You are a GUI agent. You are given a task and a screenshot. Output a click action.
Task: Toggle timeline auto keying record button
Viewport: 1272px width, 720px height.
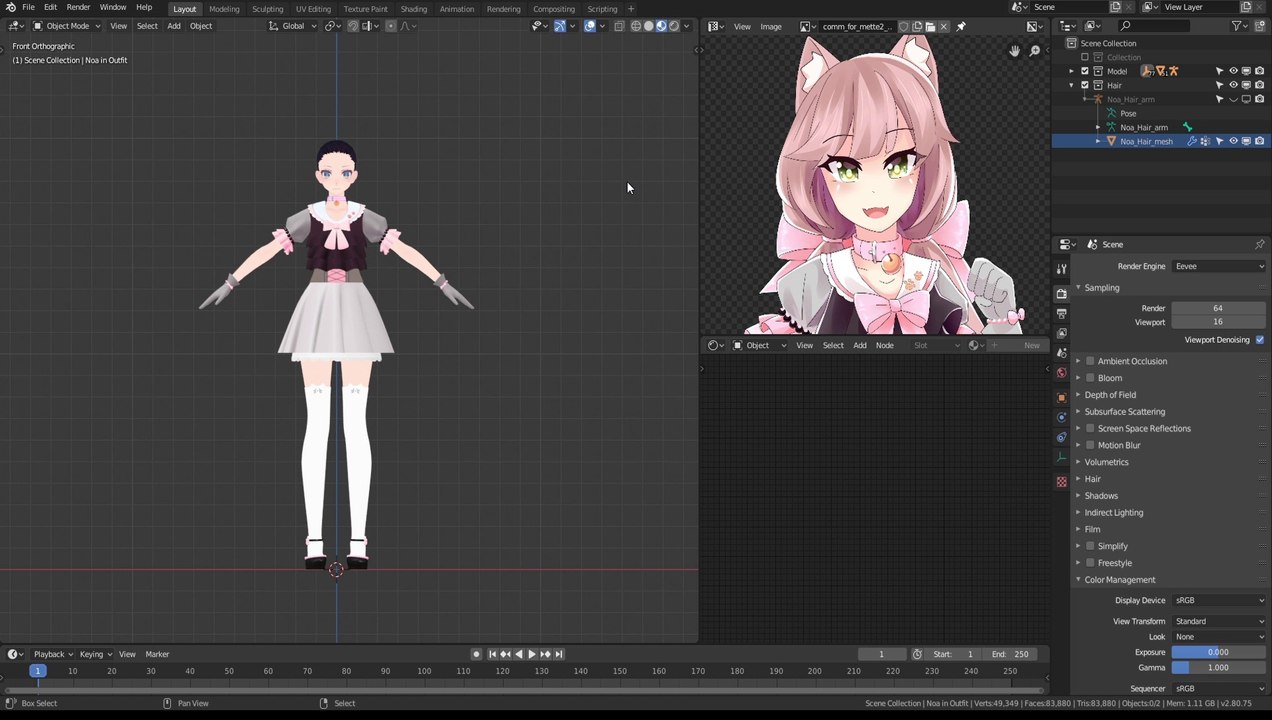tap(476, 654)
